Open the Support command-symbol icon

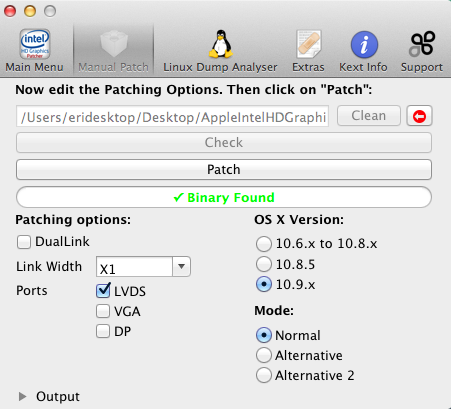pyautogui.click(x=422, y=44)
